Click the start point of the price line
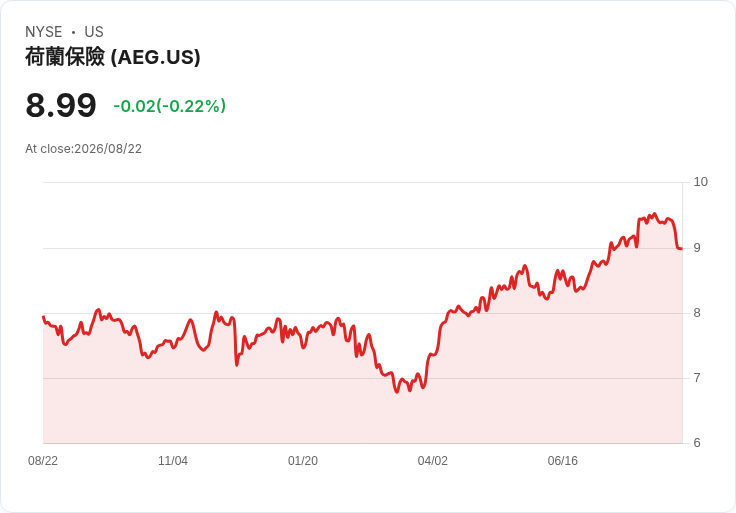Screen dimensions: 736x513 tap(43, 317)
